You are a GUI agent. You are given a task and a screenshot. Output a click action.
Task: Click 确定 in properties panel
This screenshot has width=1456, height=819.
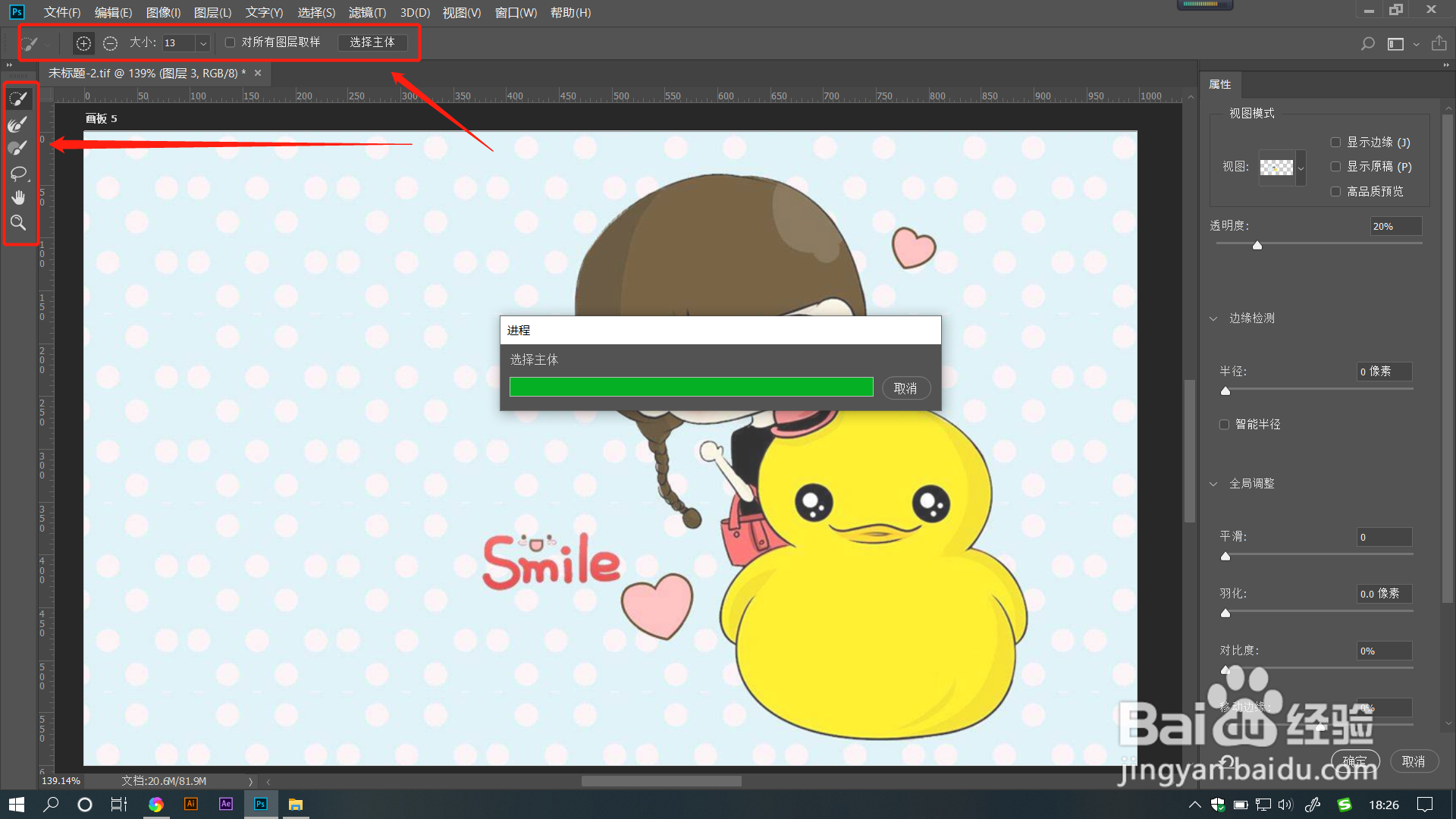(1354, 761)
